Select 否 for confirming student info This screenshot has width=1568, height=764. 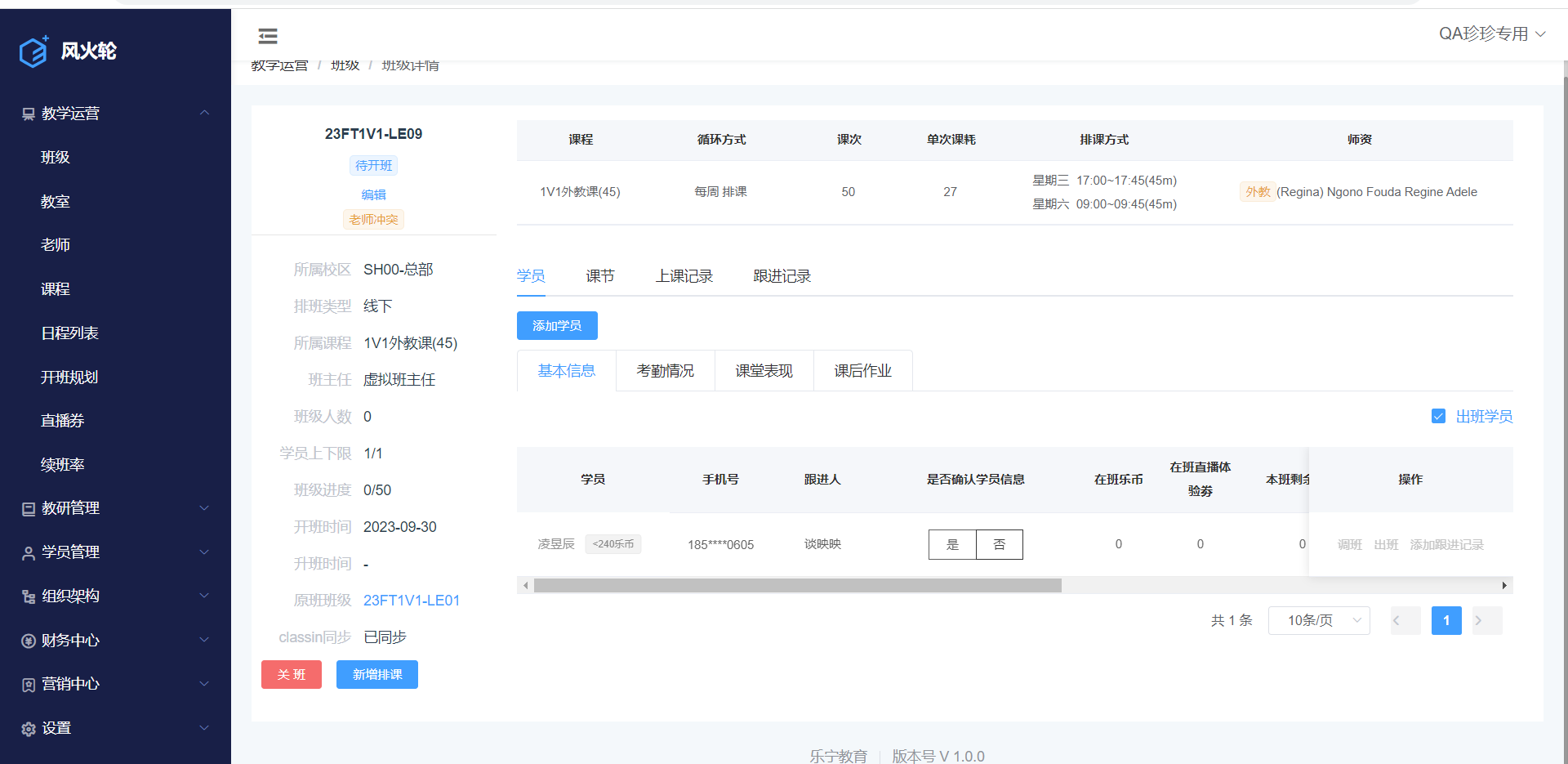pyautogui.click(x=1000, y=544)
